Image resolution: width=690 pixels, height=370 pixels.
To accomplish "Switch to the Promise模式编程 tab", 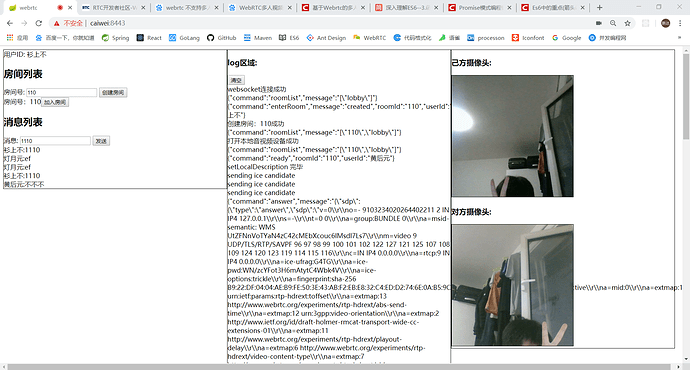I will point(479,7).
